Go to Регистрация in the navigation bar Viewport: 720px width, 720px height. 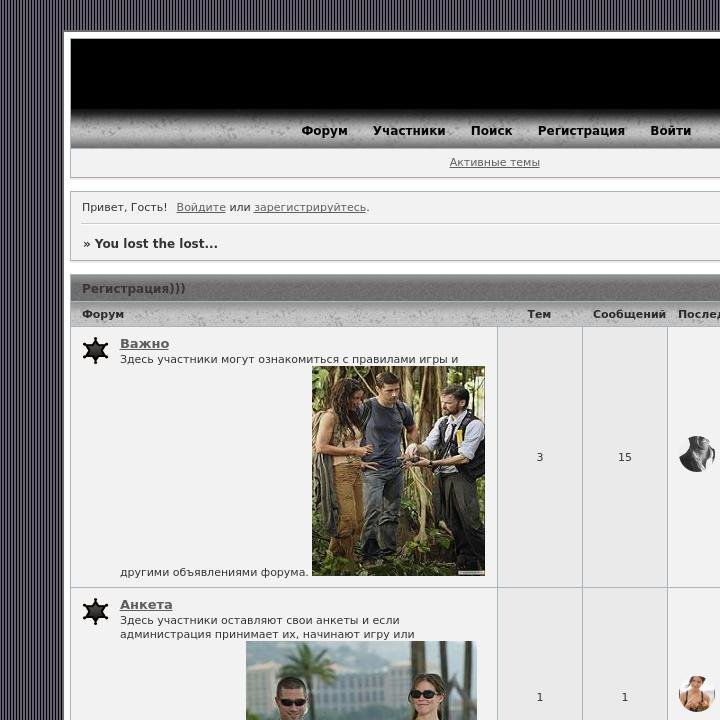[581, 131]
